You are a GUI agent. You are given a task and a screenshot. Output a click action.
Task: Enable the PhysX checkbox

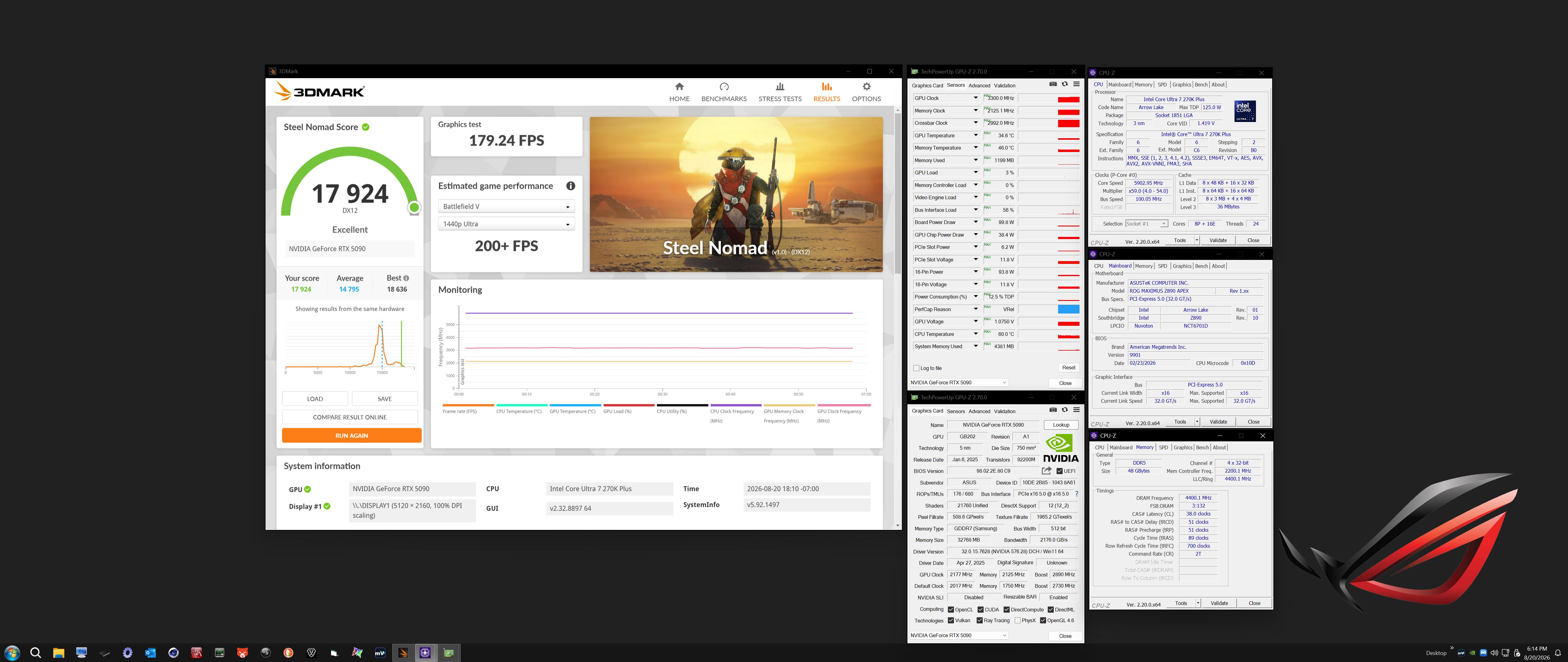point(1018,621)
